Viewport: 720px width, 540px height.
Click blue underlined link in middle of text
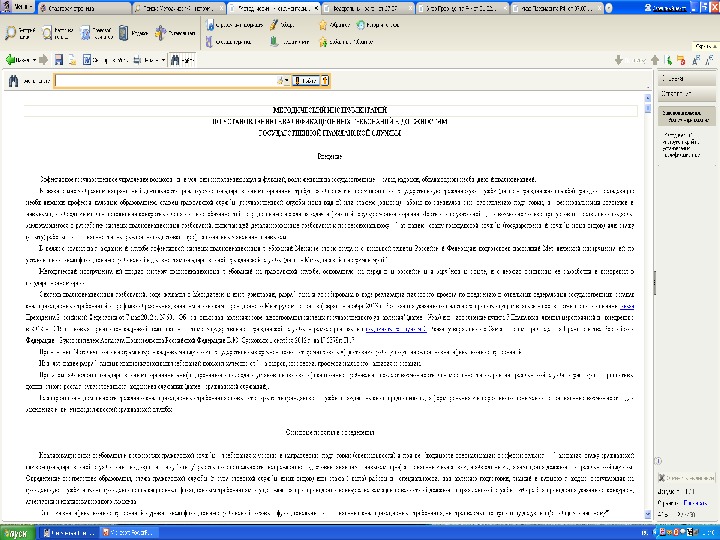(396, 329)
